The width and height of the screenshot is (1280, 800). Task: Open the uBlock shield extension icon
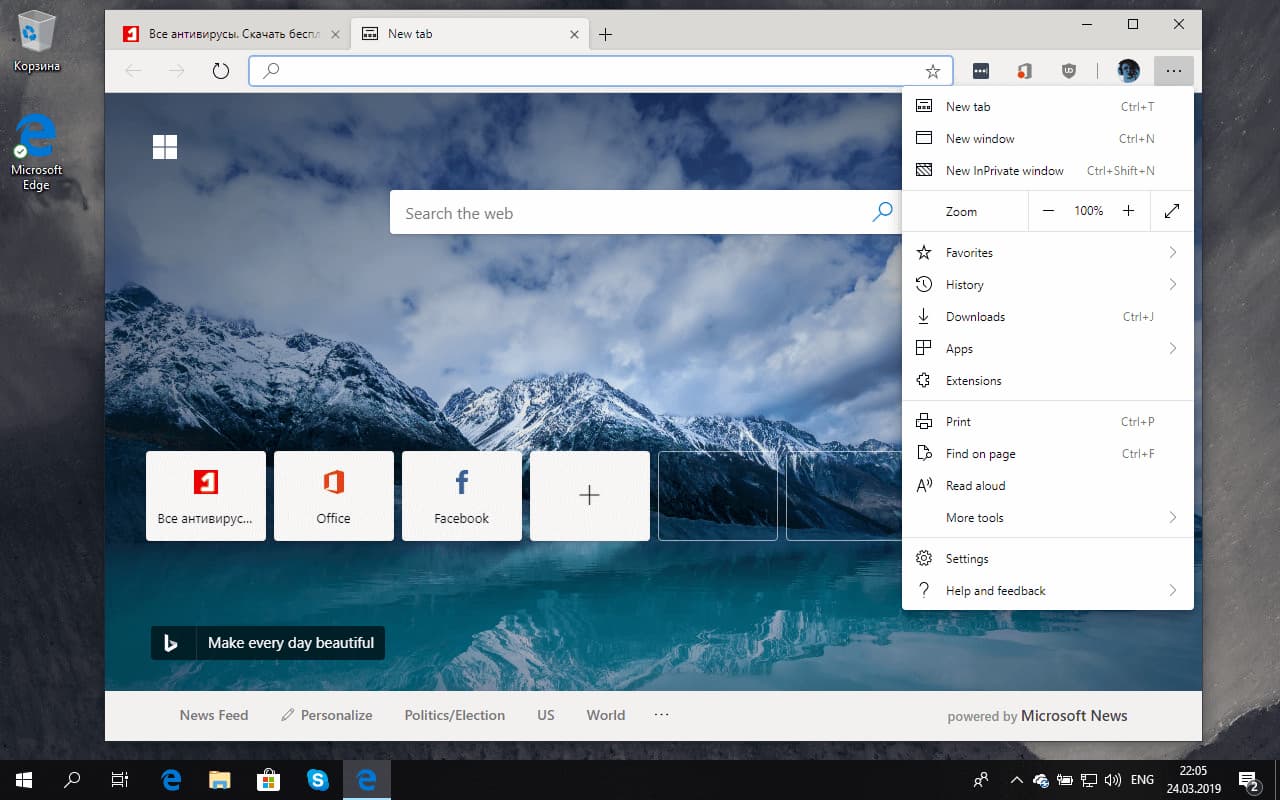[1069, 71]
